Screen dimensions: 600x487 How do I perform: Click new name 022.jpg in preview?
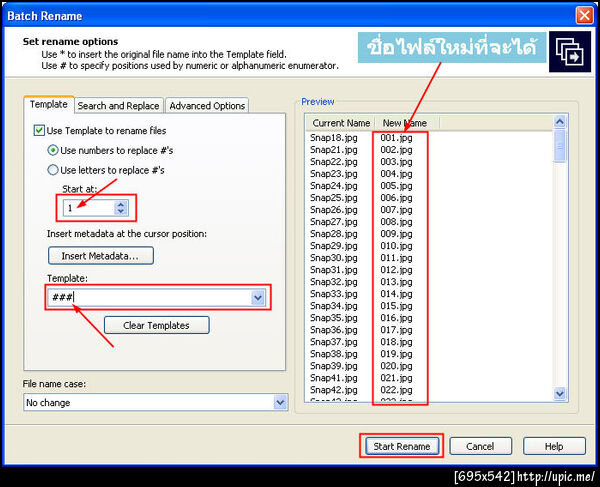pos(396,390)
